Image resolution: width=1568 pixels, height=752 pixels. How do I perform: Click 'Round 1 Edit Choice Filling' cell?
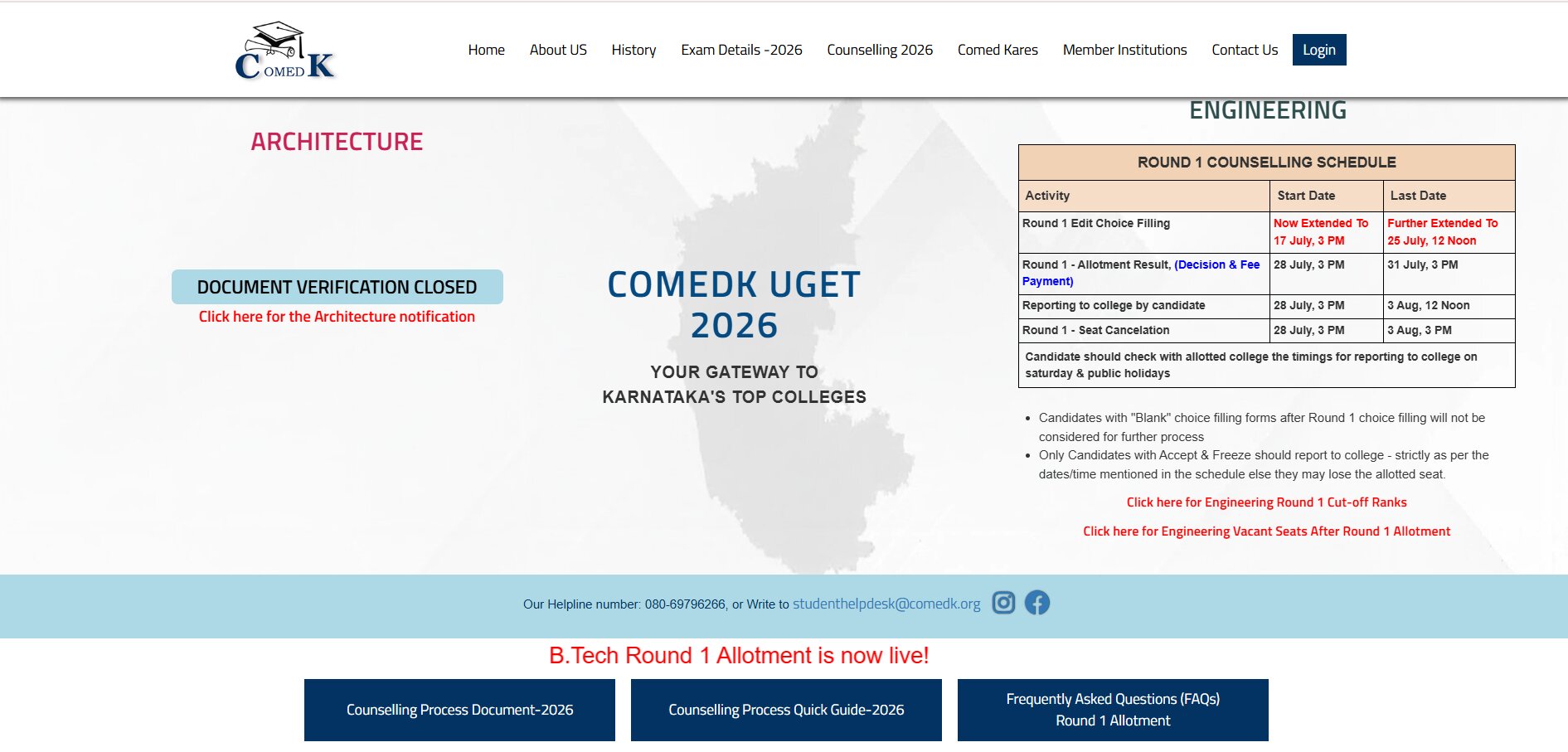click(x=1144, y=232)
